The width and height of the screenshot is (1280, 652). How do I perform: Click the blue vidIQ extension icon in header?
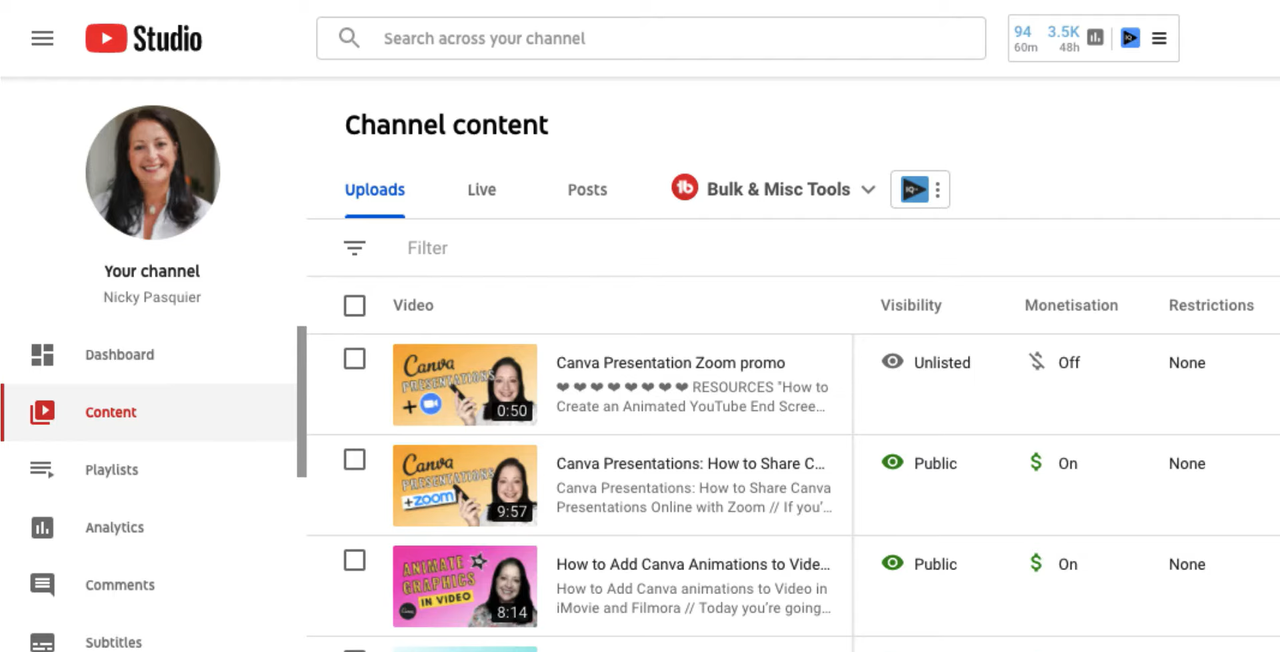pos(1130,38)
